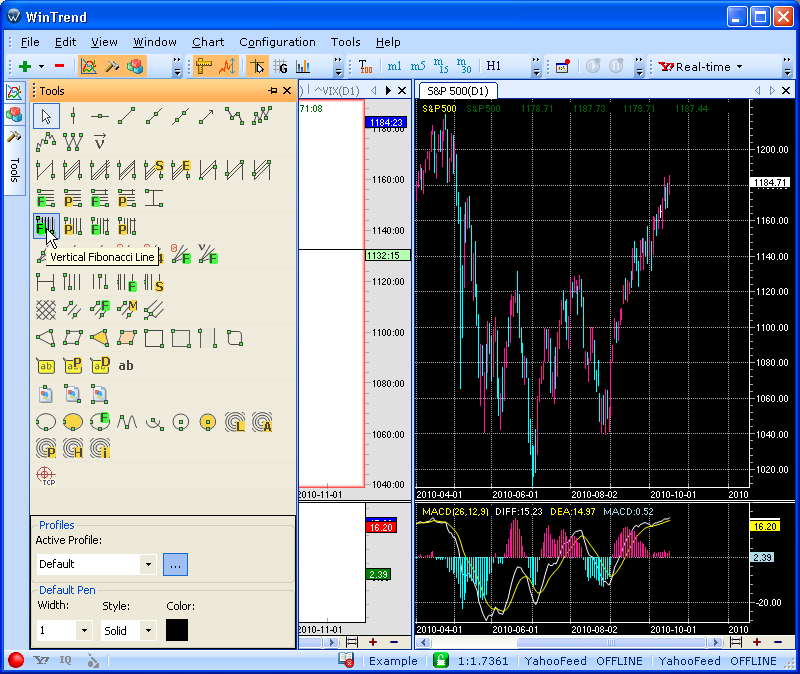Toggle the blue bar chart toolbar button
Screen dimensions: 800x674
tap(303, 66)
